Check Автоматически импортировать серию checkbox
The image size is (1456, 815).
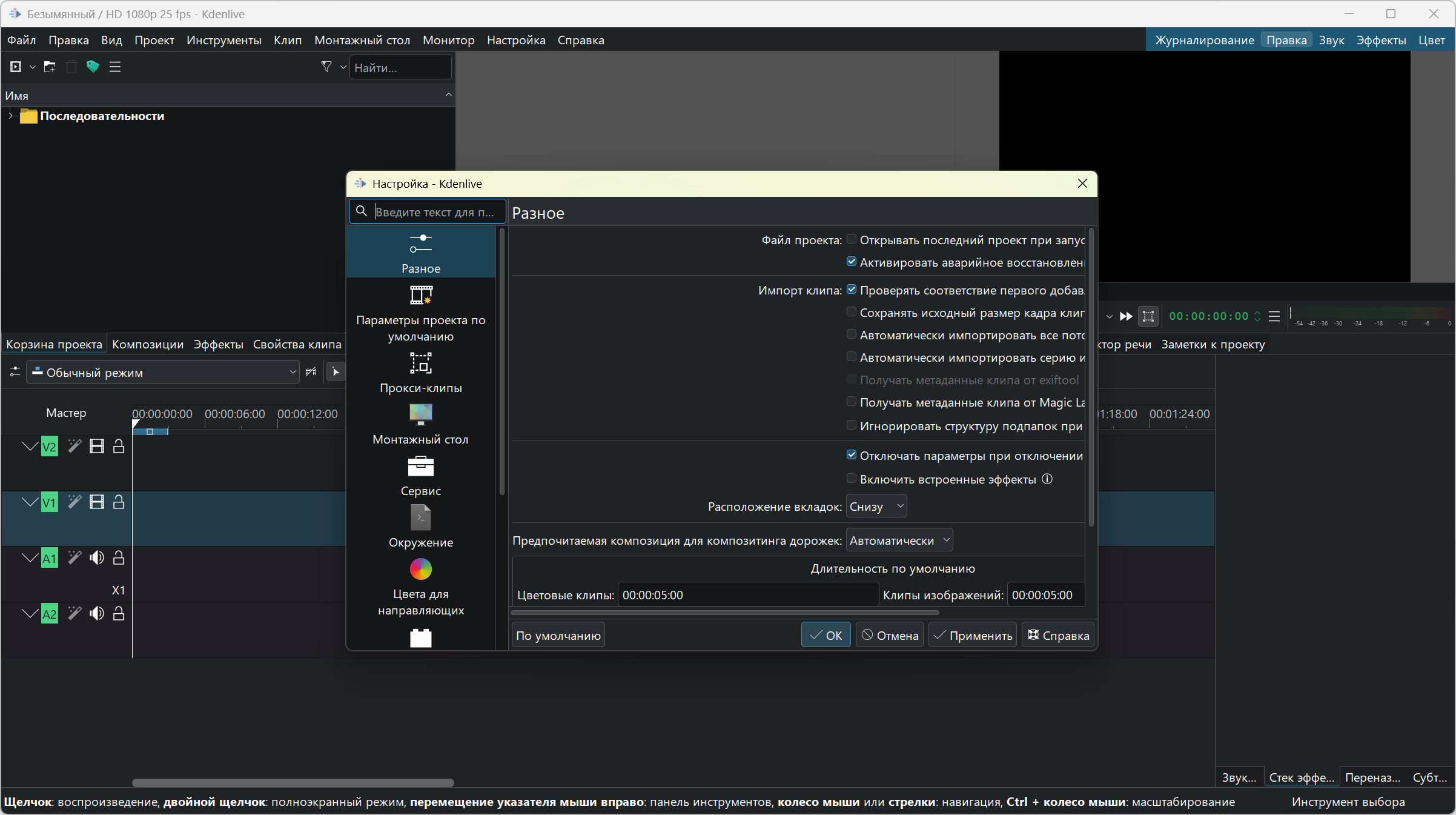(852, 357)
